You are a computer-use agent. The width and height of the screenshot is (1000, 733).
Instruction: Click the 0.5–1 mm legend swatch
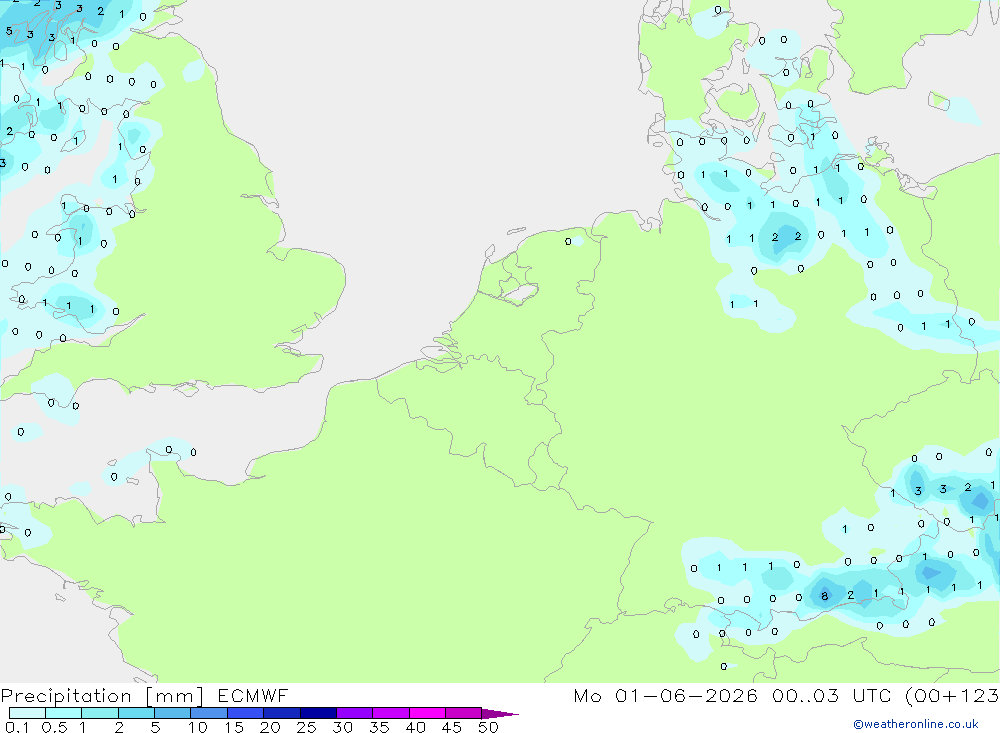point(63,713)
